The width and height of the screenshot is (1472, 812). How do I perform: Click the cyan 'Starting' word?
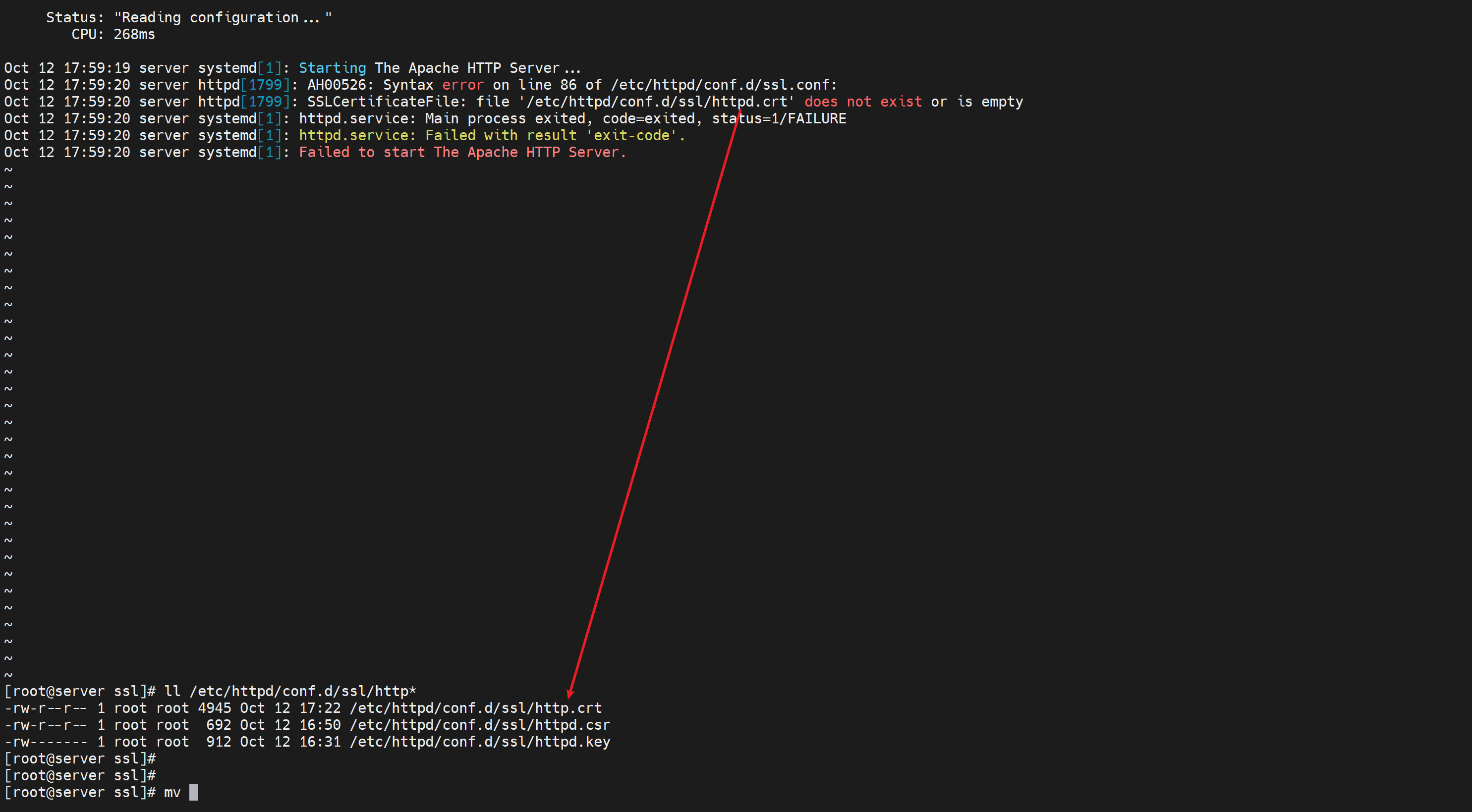tap(332, 68)
